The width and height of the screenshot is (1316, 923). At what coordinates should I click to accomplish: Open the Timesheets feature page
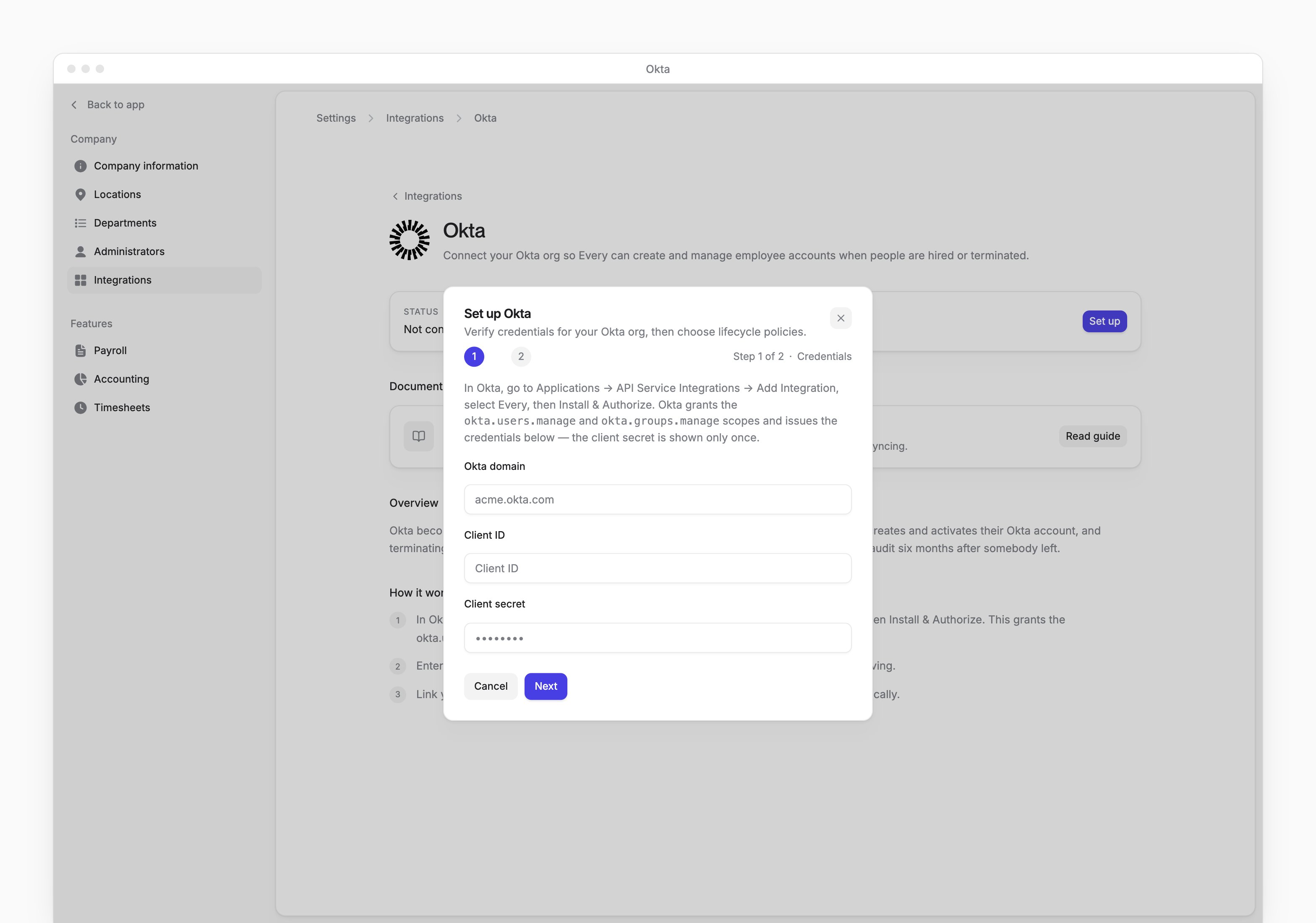[164, 407]
